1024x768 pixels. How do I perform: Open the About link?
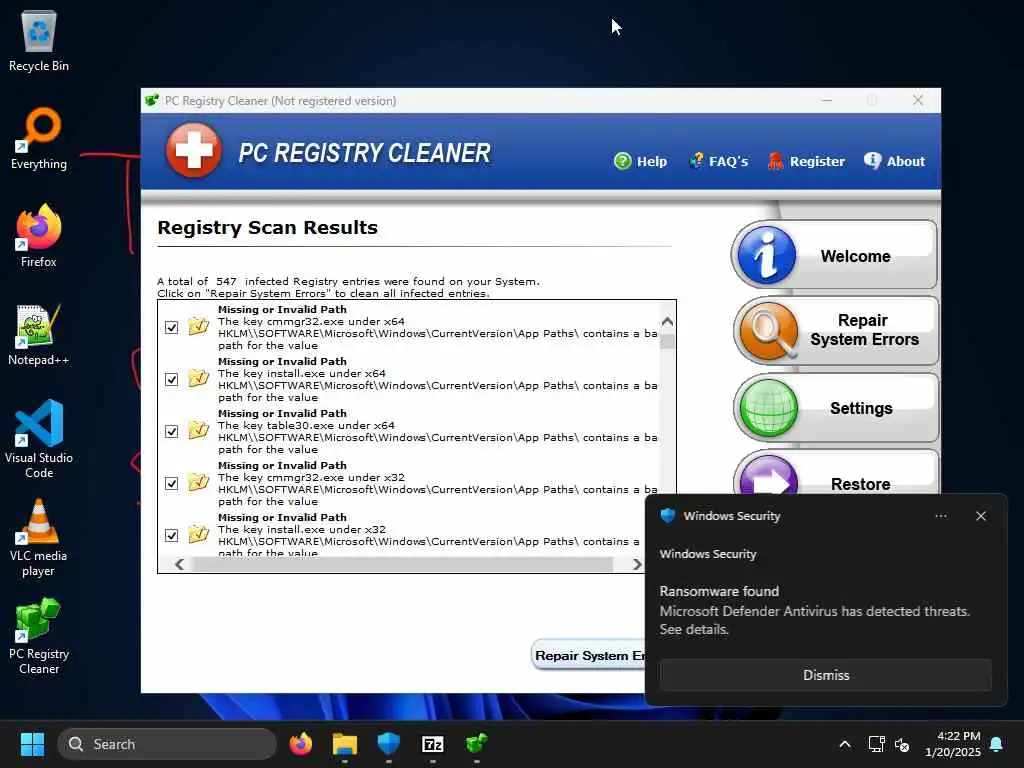click(x=894, y=161)
